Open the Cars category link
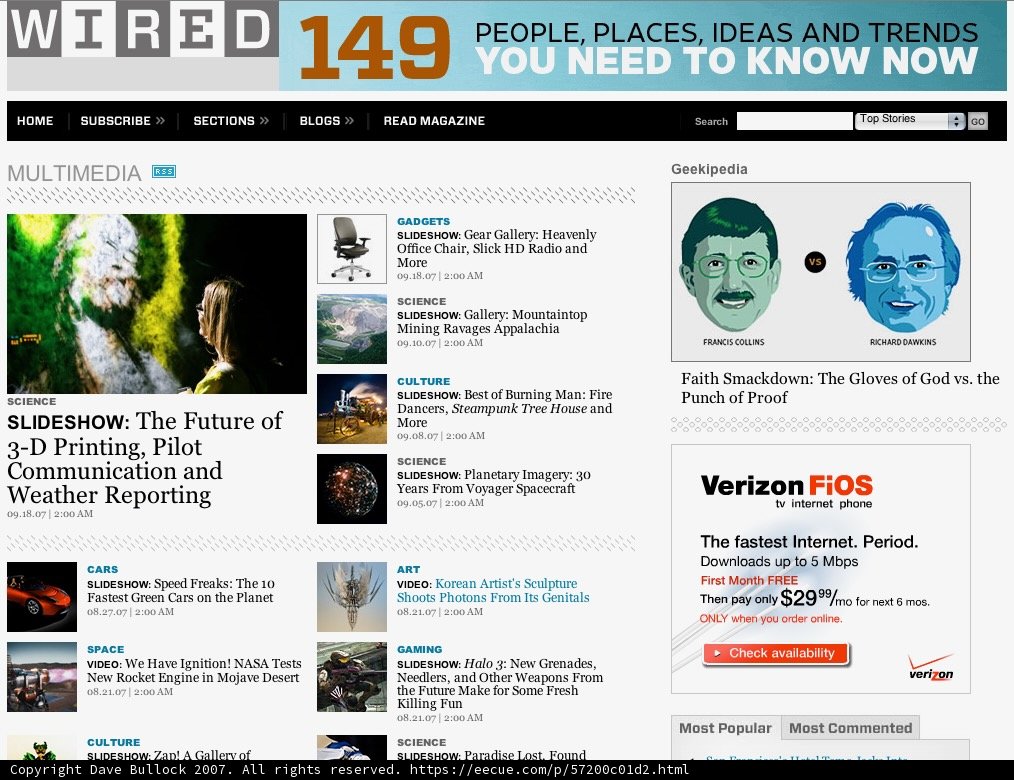This screenshot has width=1014, height=780. coord(102,569)
